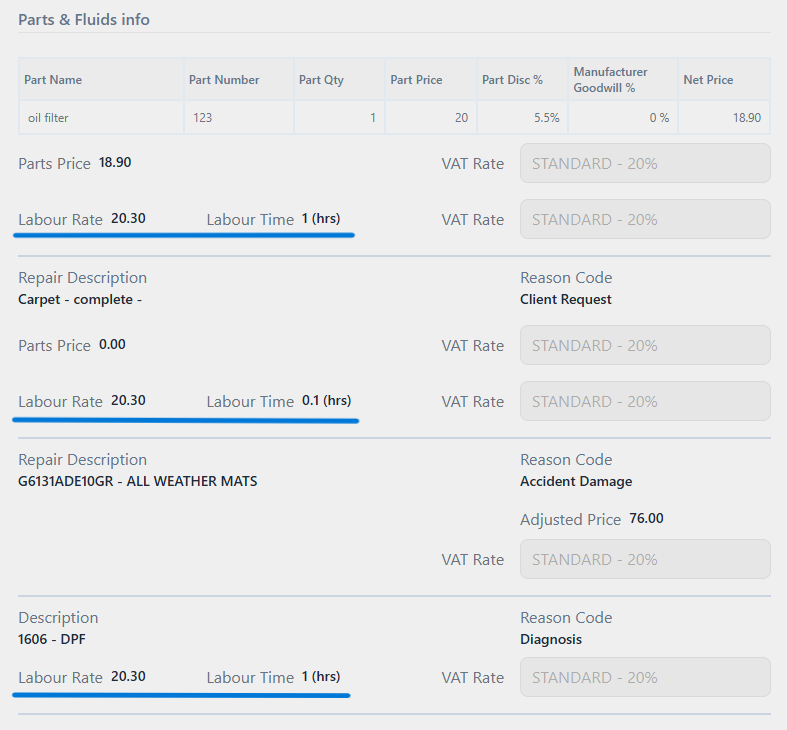Click the Client Request reason code
This screenshot has width=787, height=730.
point(566,299)
